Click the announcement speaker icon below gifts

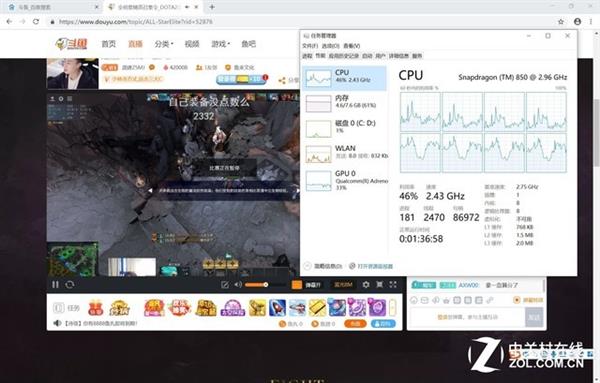click(x=57, y=323)
